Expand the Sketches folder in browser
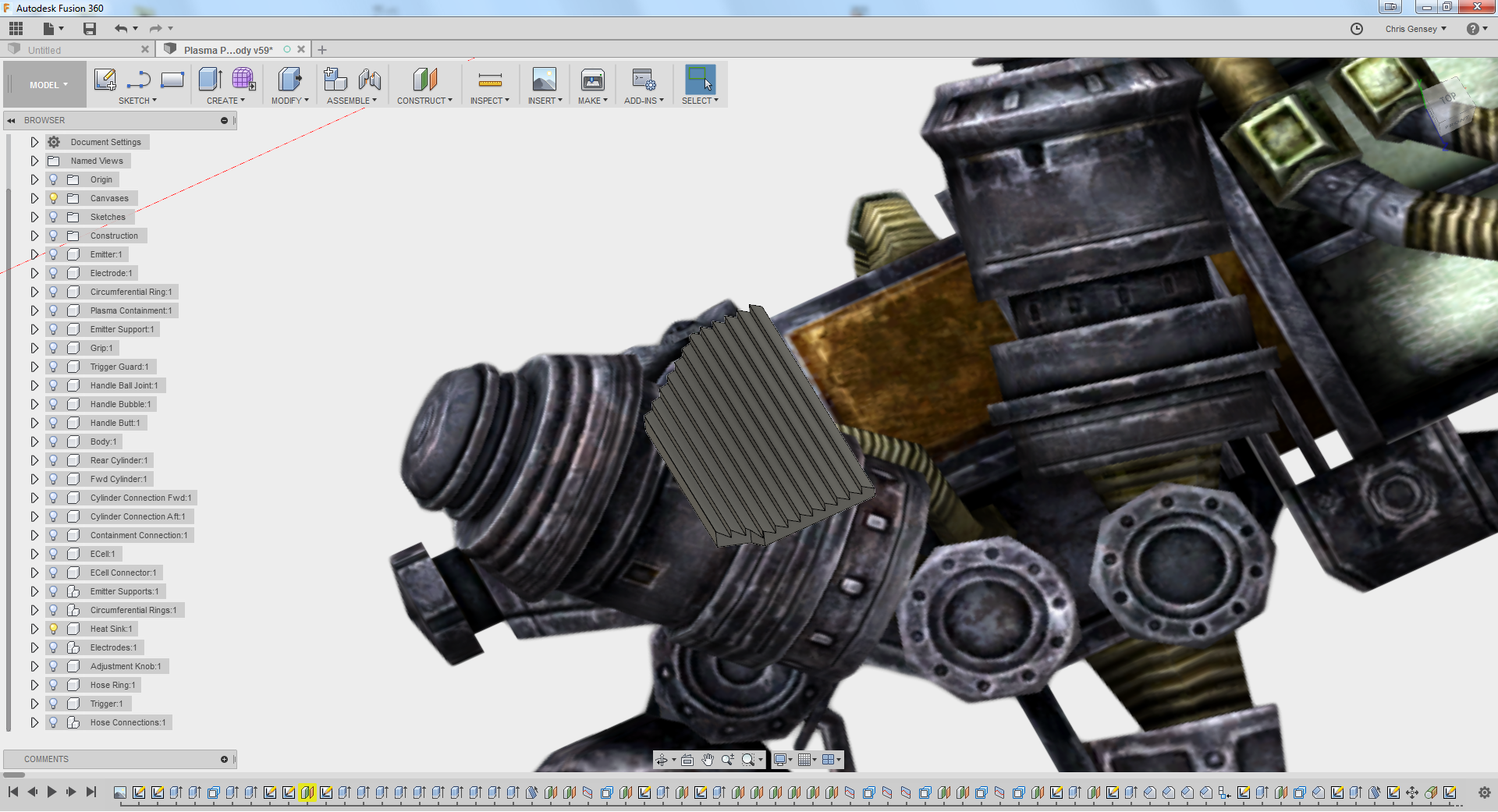Screen dimensions: 1498x812 click(x=34, y=217)
